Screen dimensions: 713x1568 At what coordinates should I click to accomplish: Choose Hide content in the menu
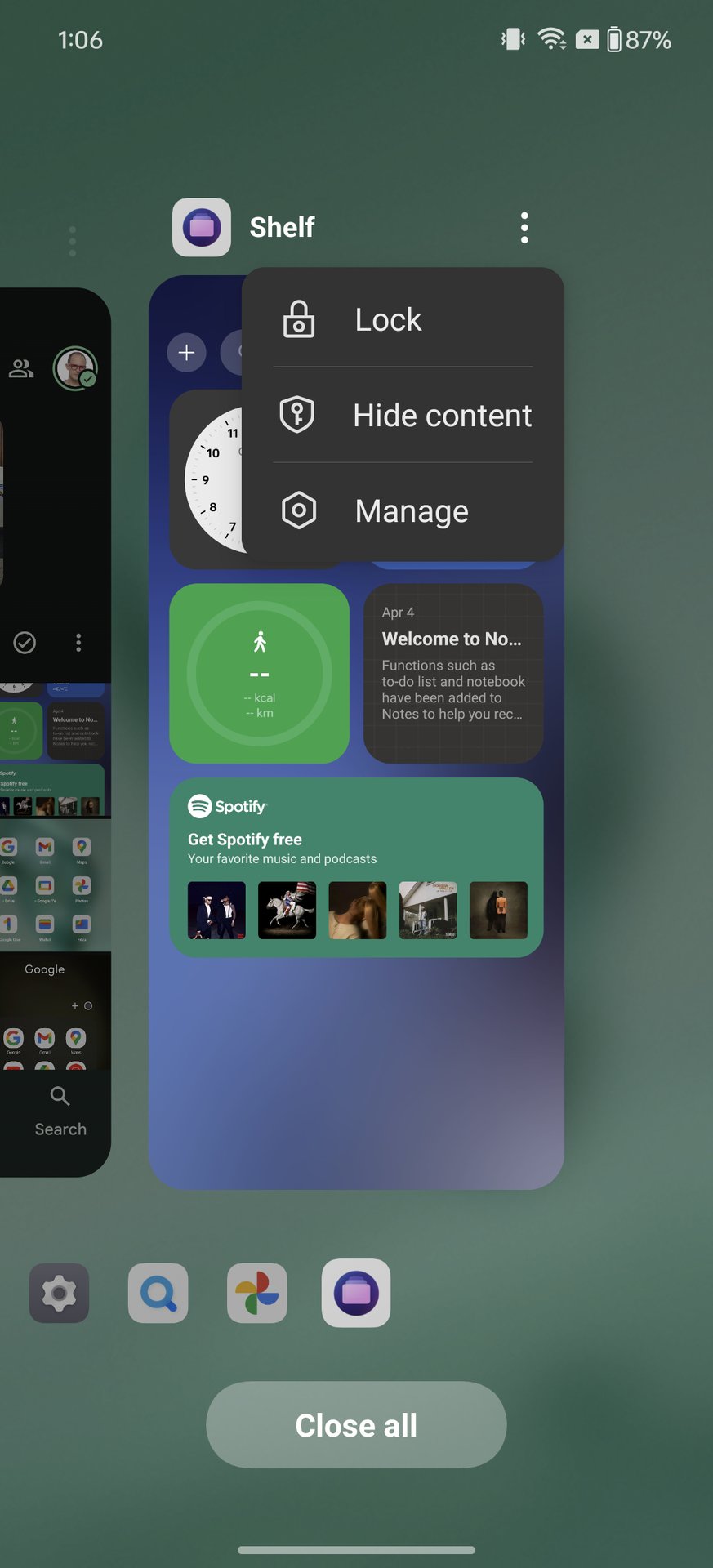pos(403,415)
